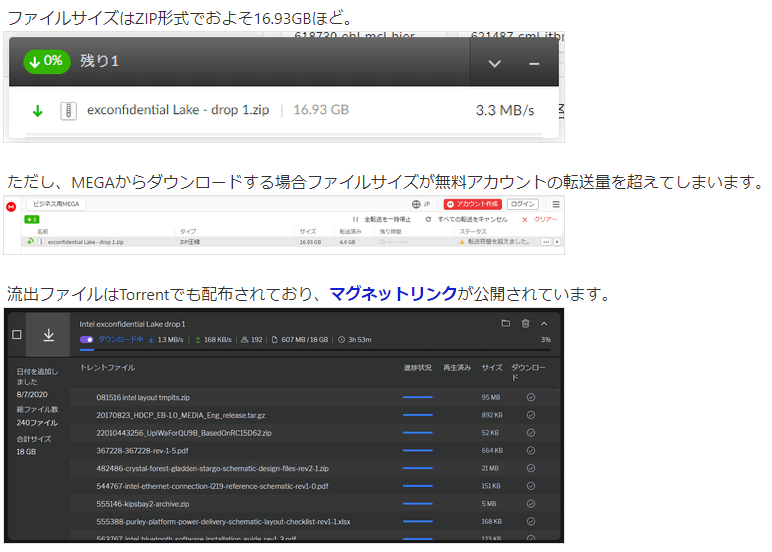Delete torrent using the trash icon

[525, 323]
